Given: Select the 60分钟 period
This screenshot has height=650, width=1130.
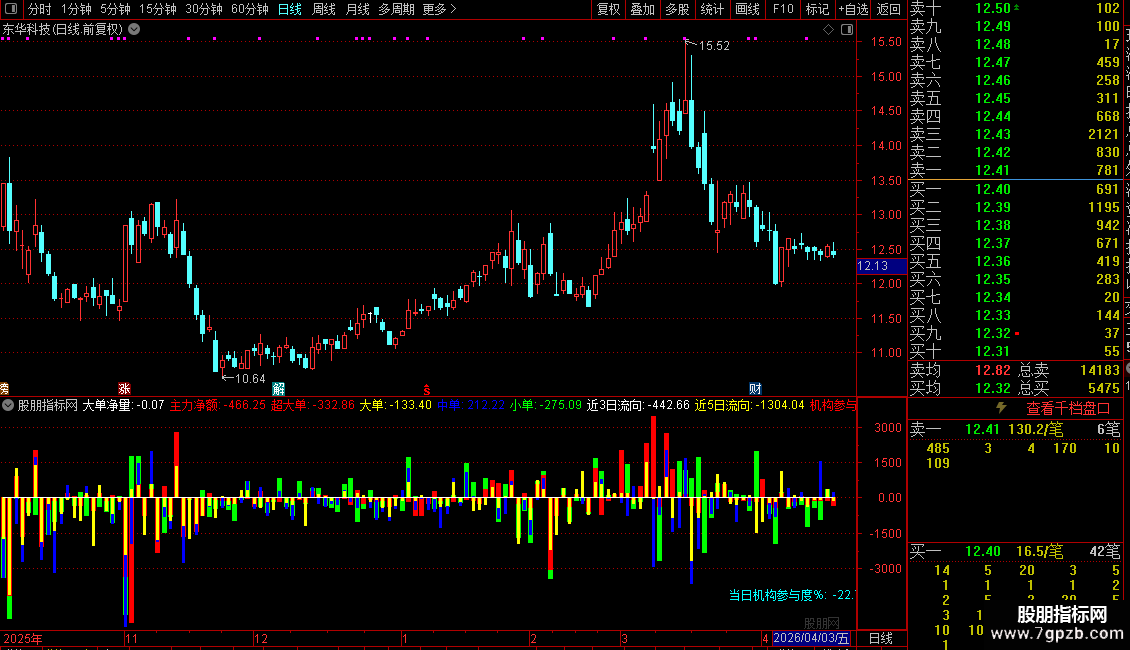Looking at the screenshot, I should [250, 9].
